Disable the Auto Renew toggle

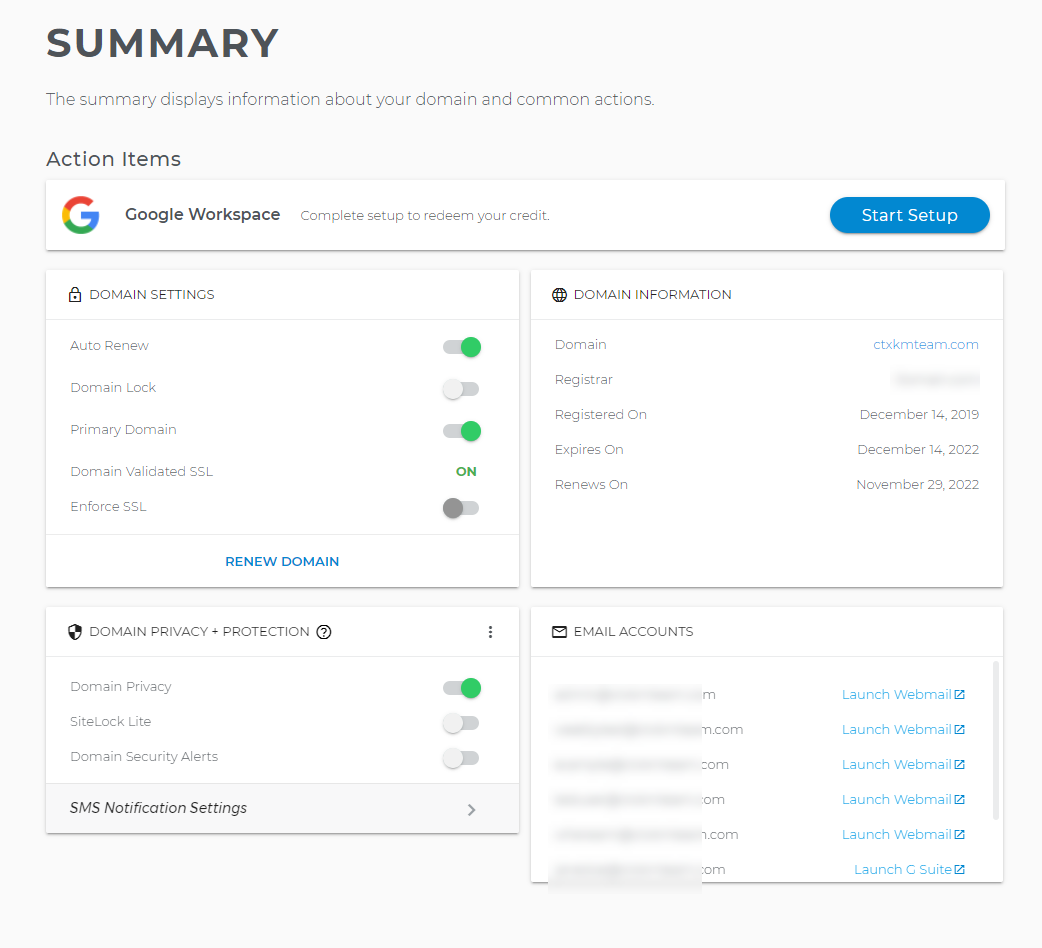(461, 346)
